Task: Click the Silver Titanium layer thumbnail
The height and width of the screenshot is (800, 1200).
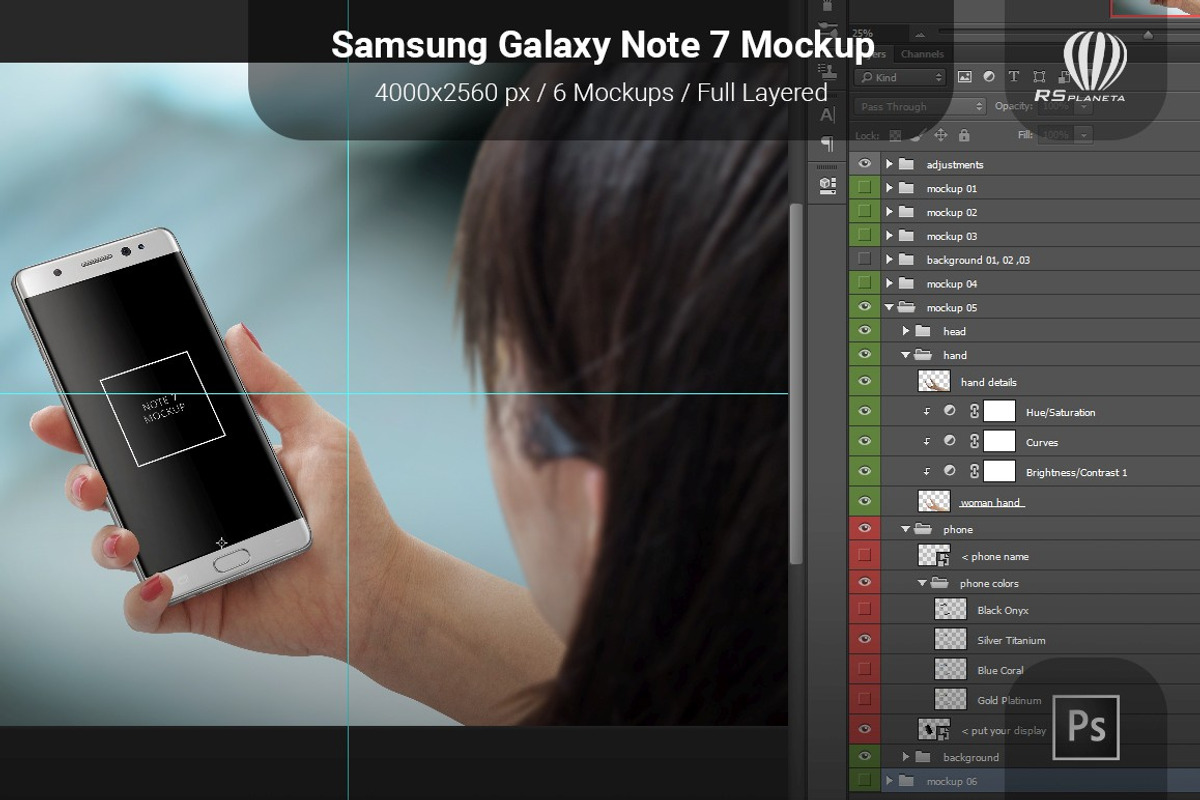Action: pyautogui.click(x=950, y=639)
